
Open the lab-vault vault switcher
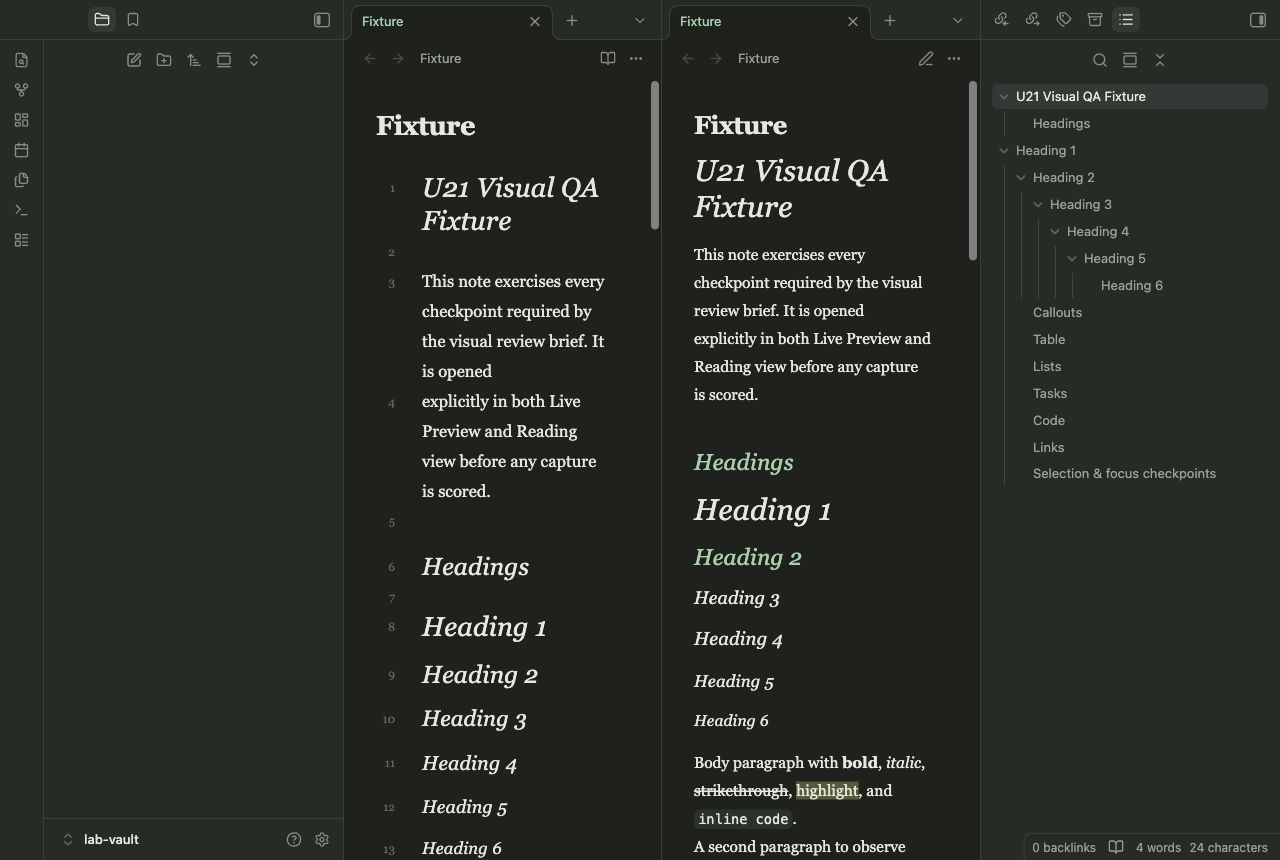point(101,840)
